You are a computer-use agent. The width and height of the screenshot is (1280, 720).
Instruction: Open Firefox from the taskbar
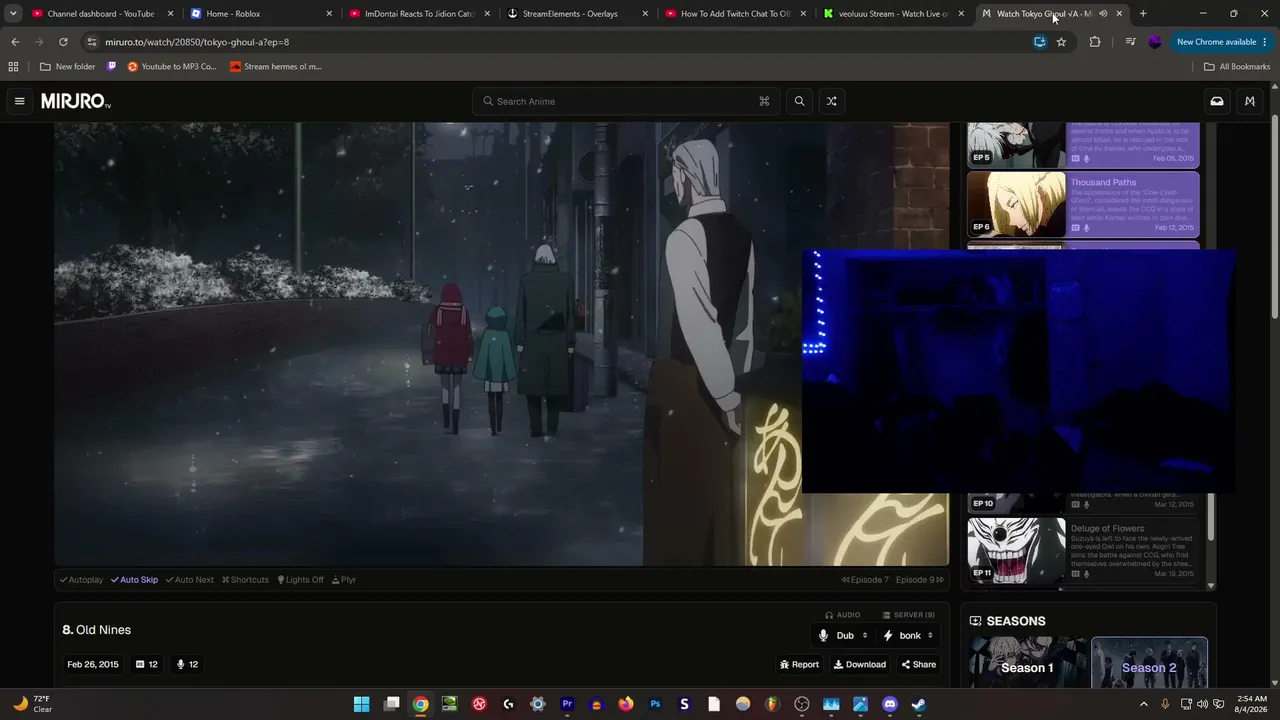pyautogui.click(x=626, y=704)
